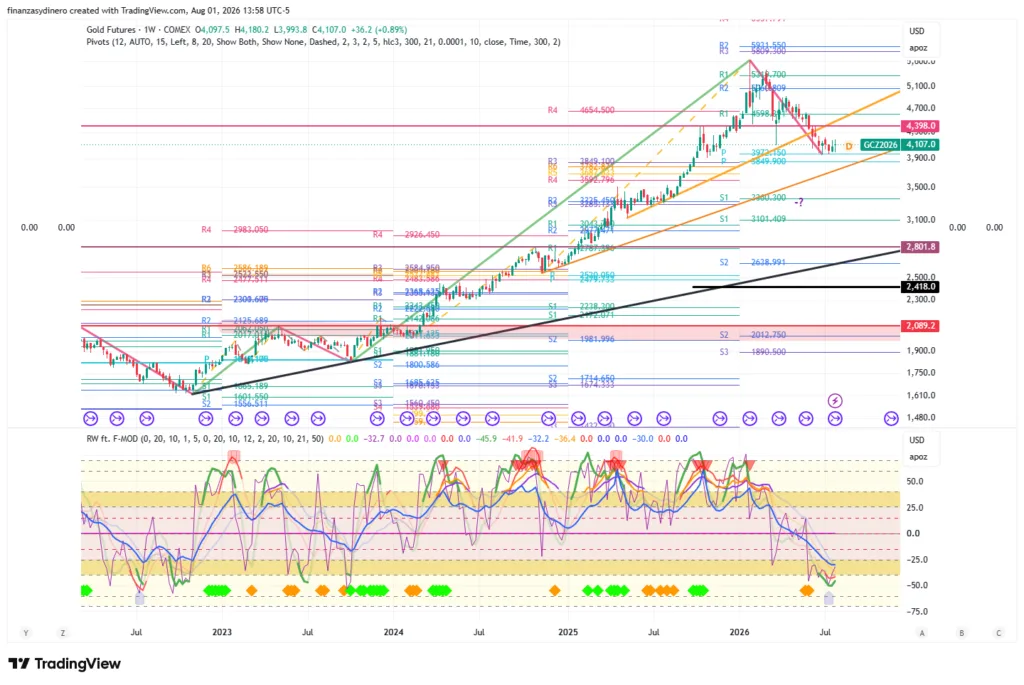Click the rightmost purple arrow event marker
The image size is (1024, 685).
[x=891, y=419]
